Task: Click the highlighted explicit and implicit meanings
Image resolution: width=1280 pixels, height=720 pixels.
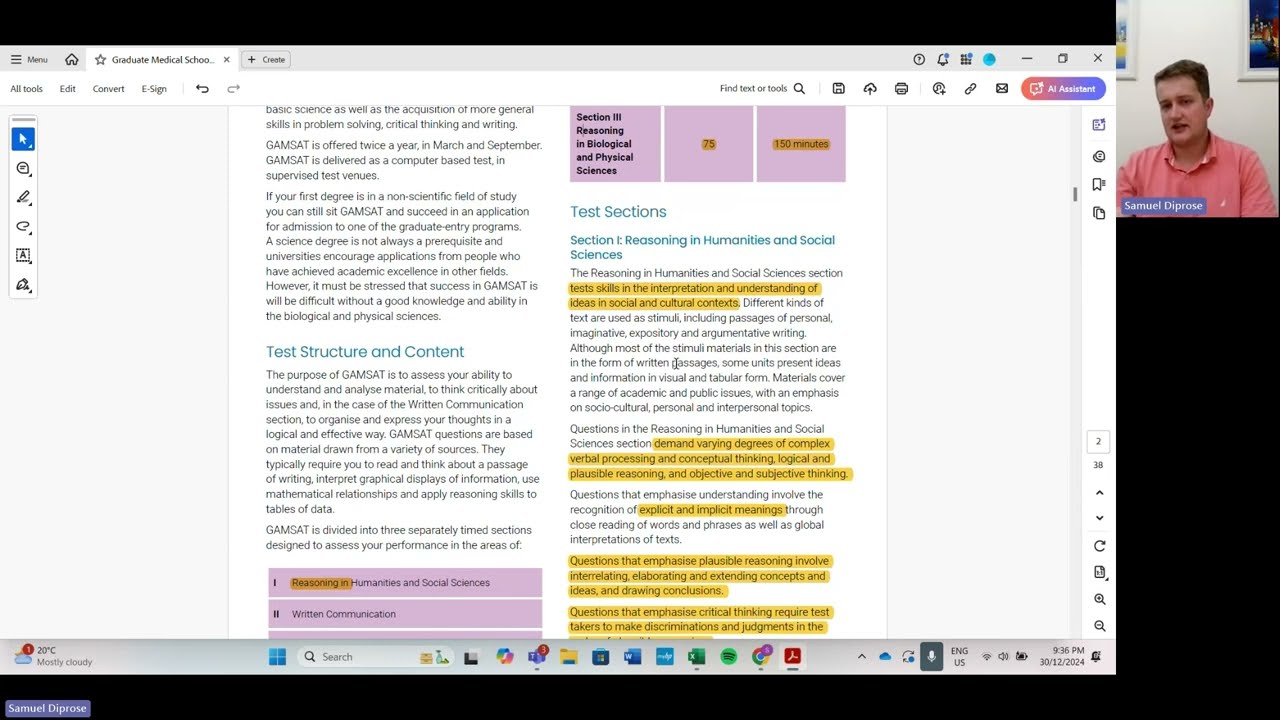Action: click(x=712, y=510)
